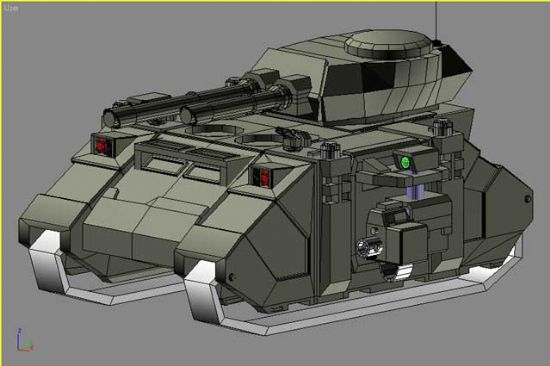Select the side sponson gun muzzle
The height and width of the screenshot is (366, 550).
368,247
